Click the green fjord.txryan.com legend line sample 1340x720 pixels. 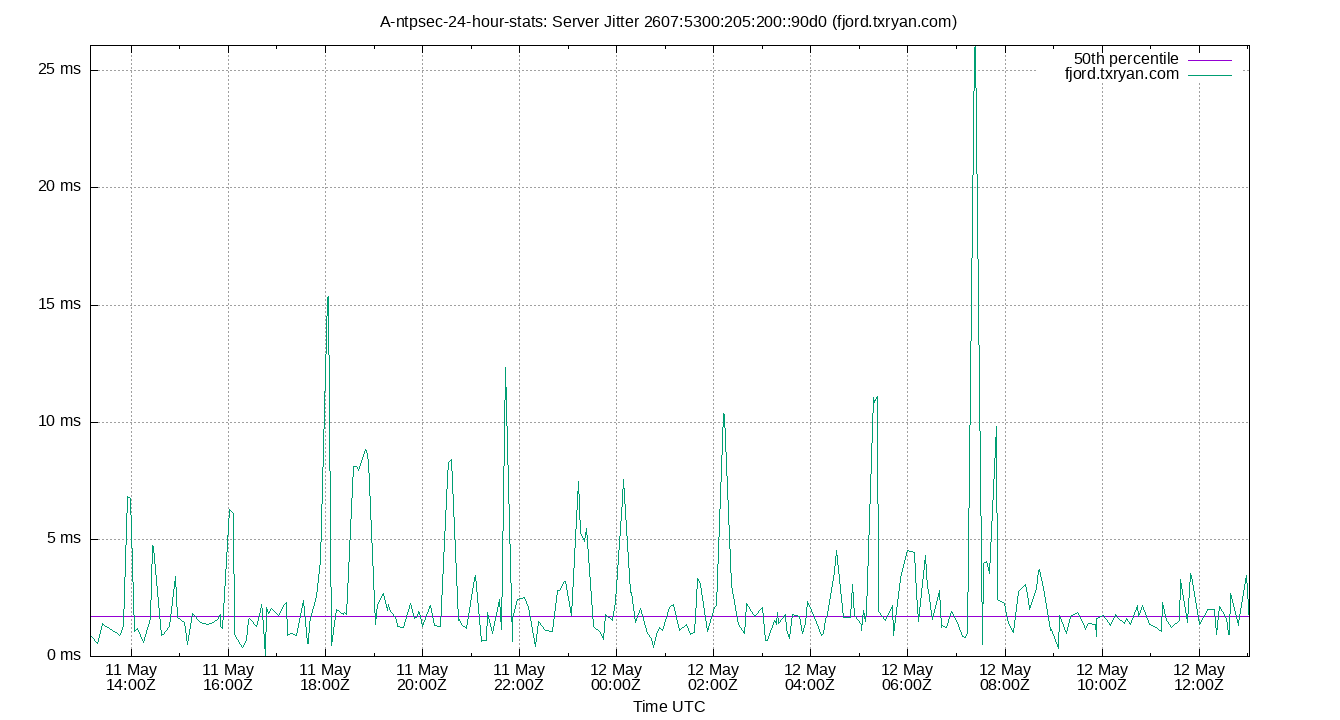coord(1210,75)
